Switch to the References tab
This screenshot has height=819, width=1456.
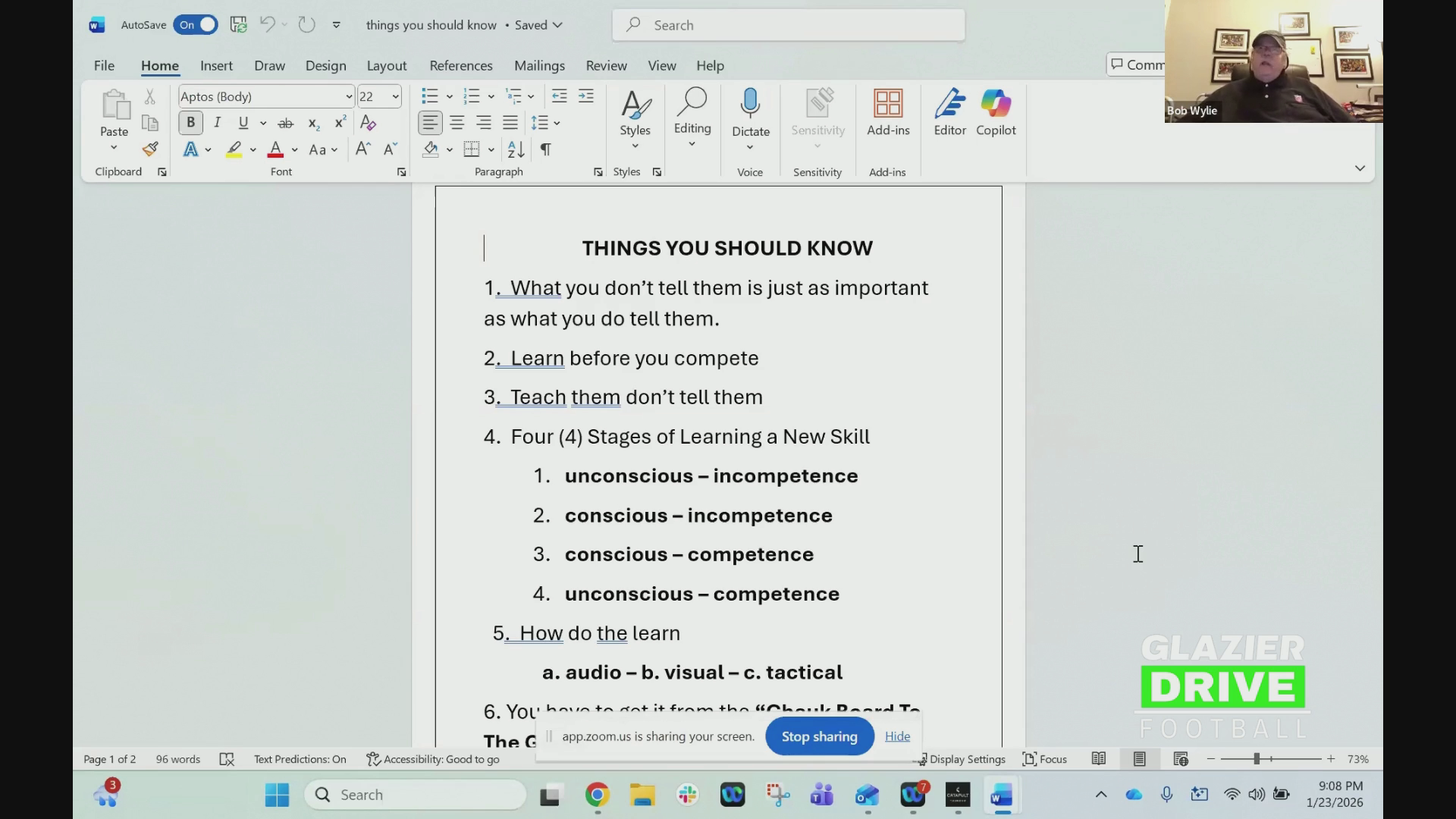pos(460,66)
